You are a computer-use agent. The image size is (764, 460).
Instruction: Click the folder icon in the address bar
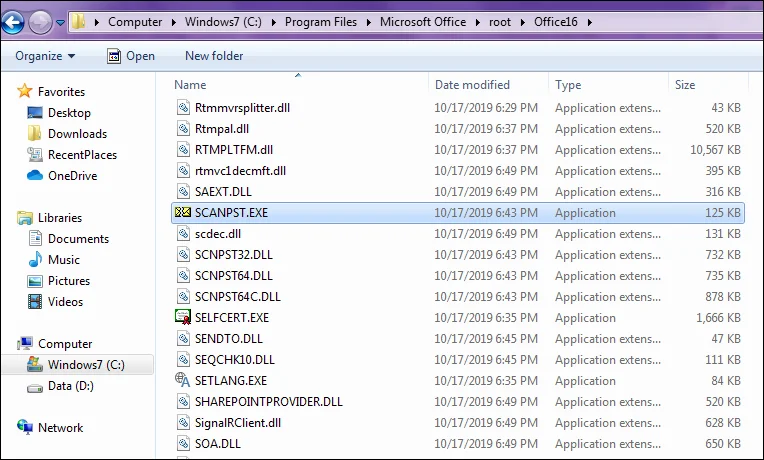pyautogui.click(x=78, y=21)
